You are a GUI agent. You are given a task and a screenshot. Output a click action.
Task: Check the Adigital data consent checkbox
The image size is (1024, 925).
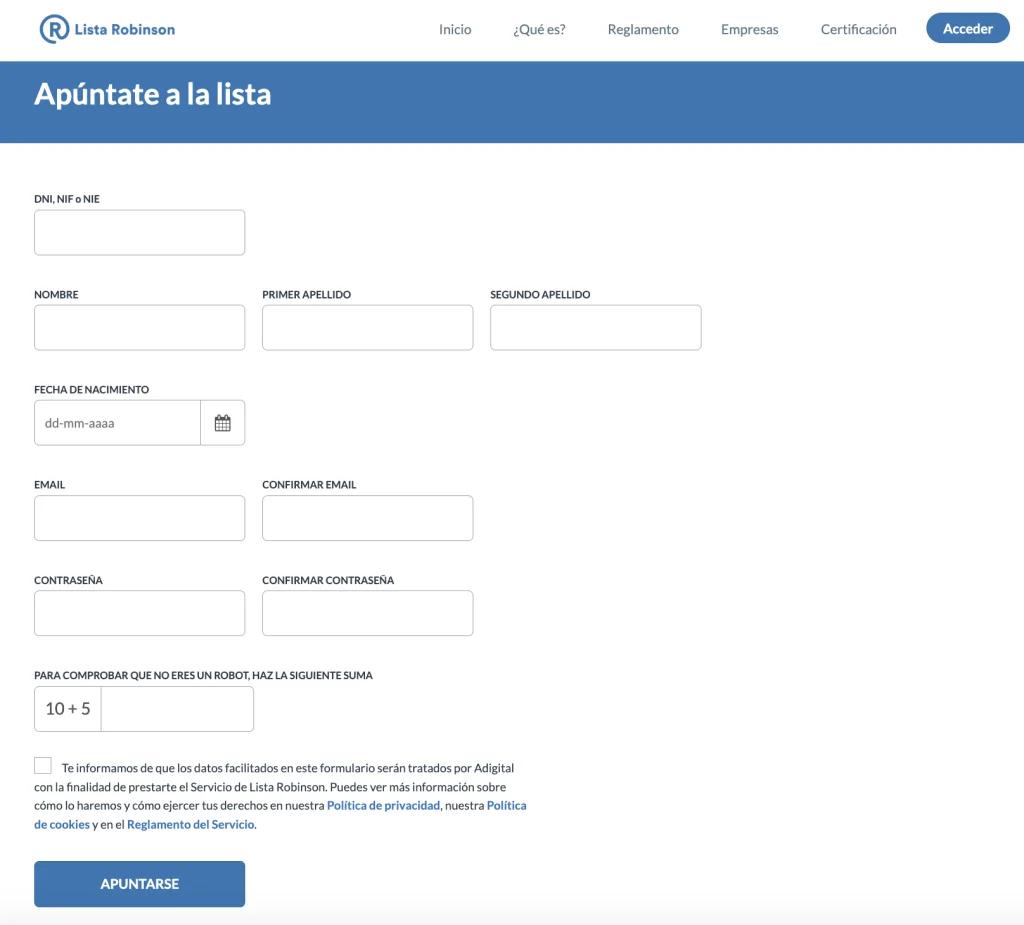(42, 764)
